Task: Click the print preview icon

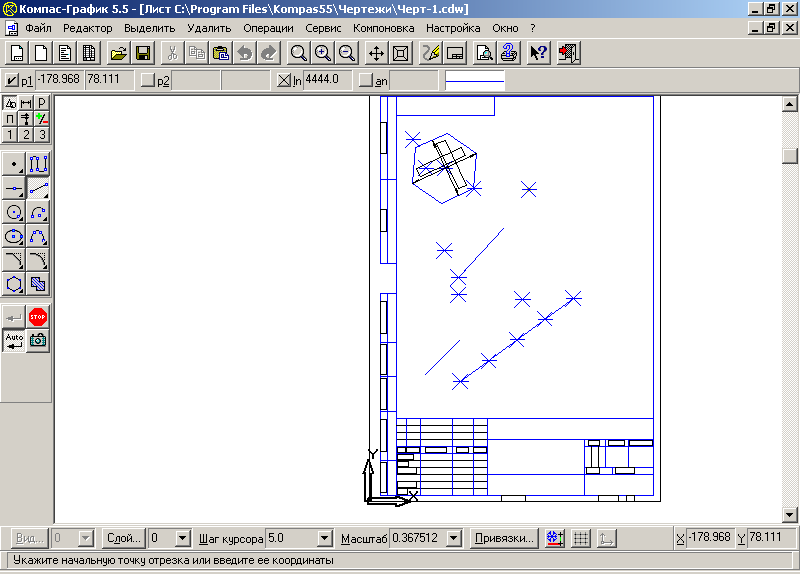Action: [484, 53]
